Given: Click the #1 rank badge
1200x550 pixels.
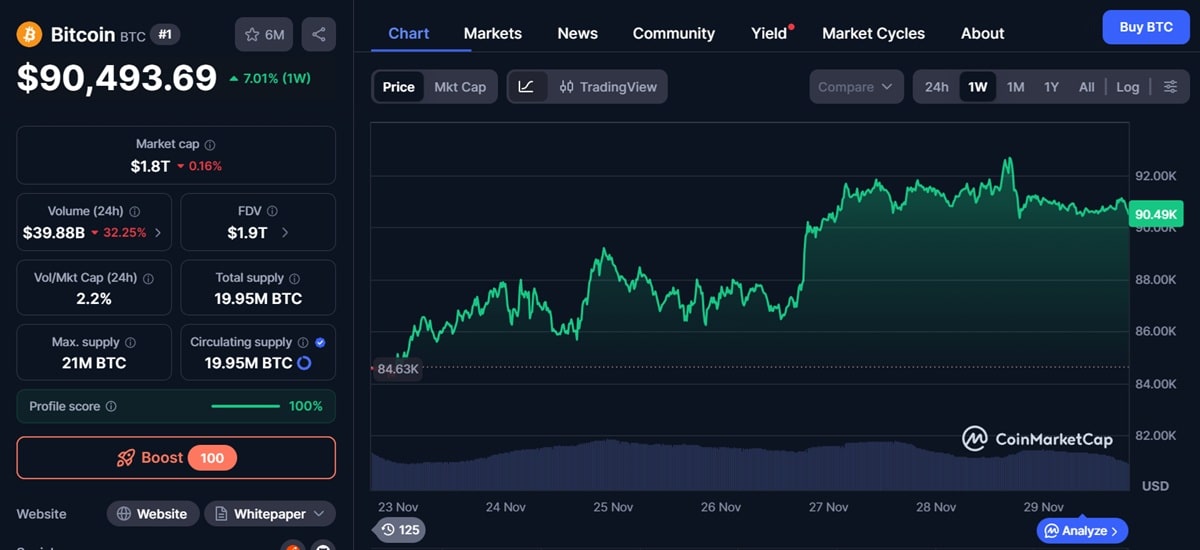Looking at the screenshot, I should coord(166,34).
